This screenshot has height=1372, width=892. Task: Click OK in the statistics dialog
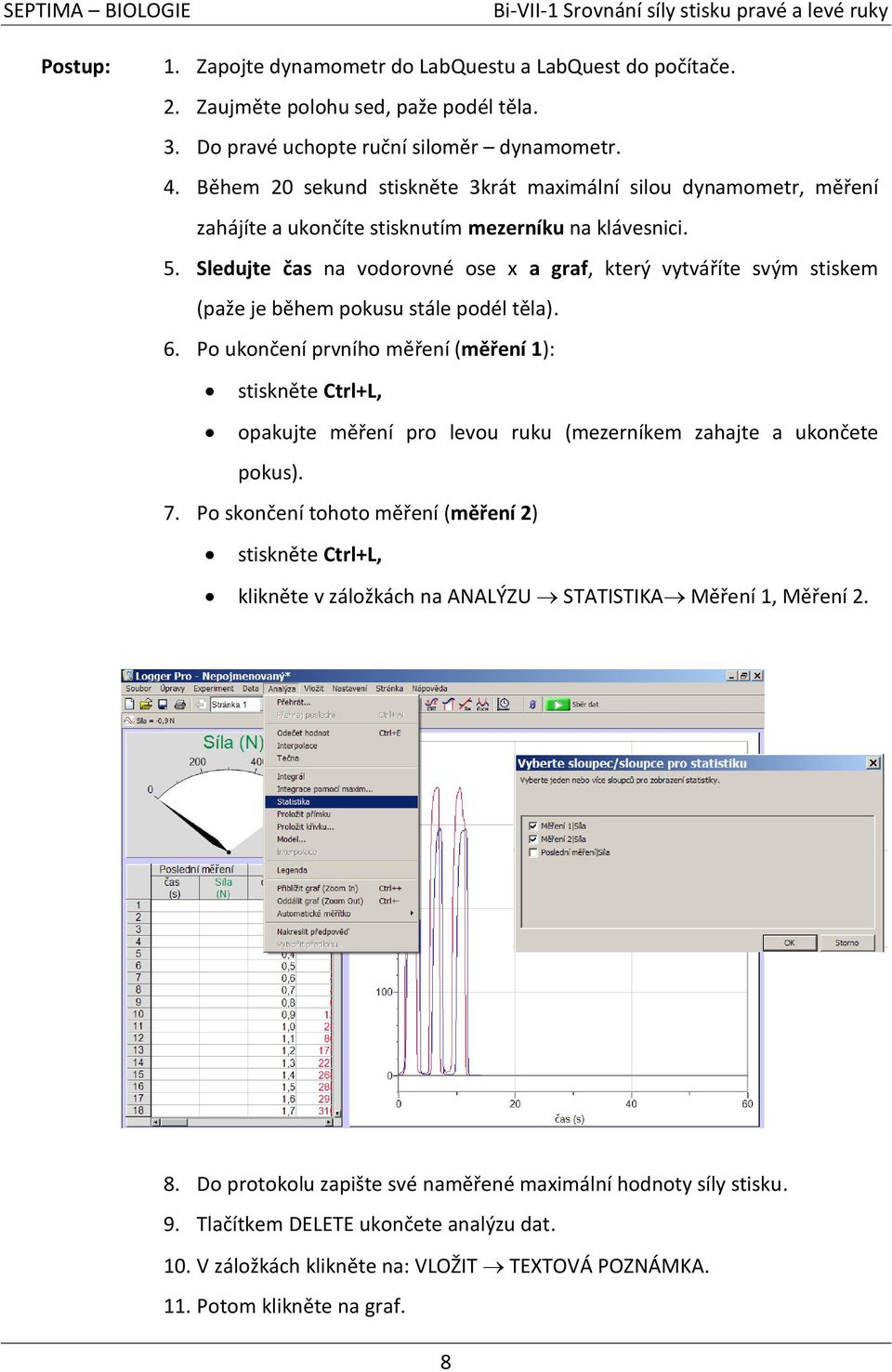tap(789, 943)
